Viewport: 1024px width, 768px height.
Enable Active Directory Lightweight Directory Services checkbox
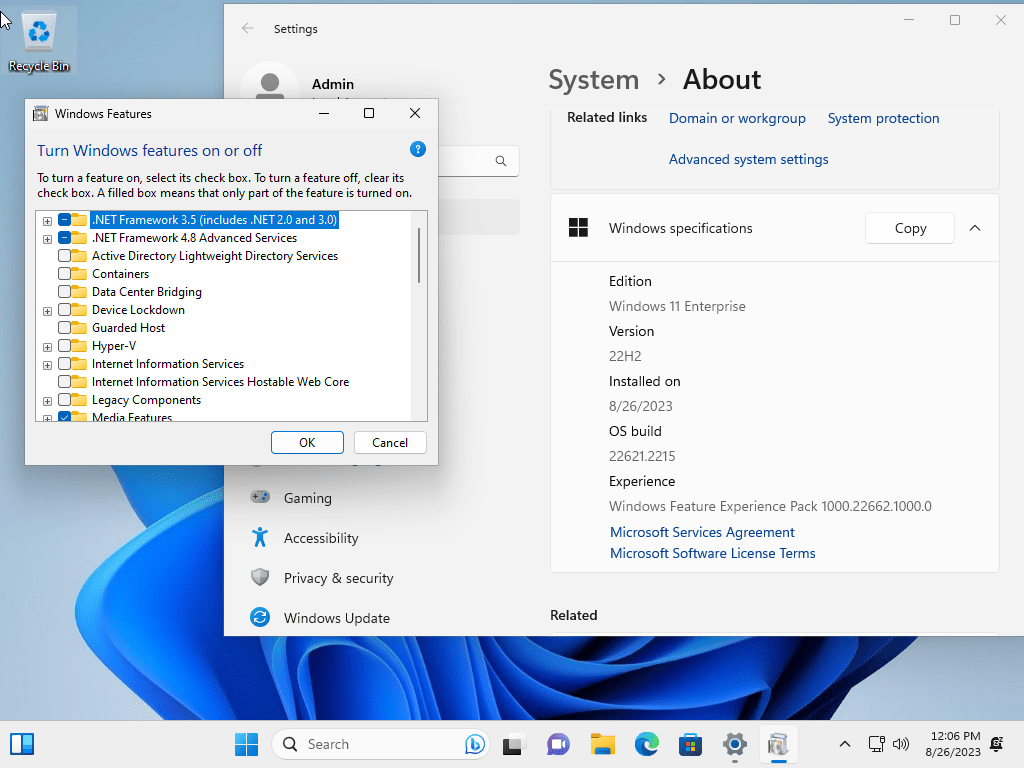tap(64, 255)
